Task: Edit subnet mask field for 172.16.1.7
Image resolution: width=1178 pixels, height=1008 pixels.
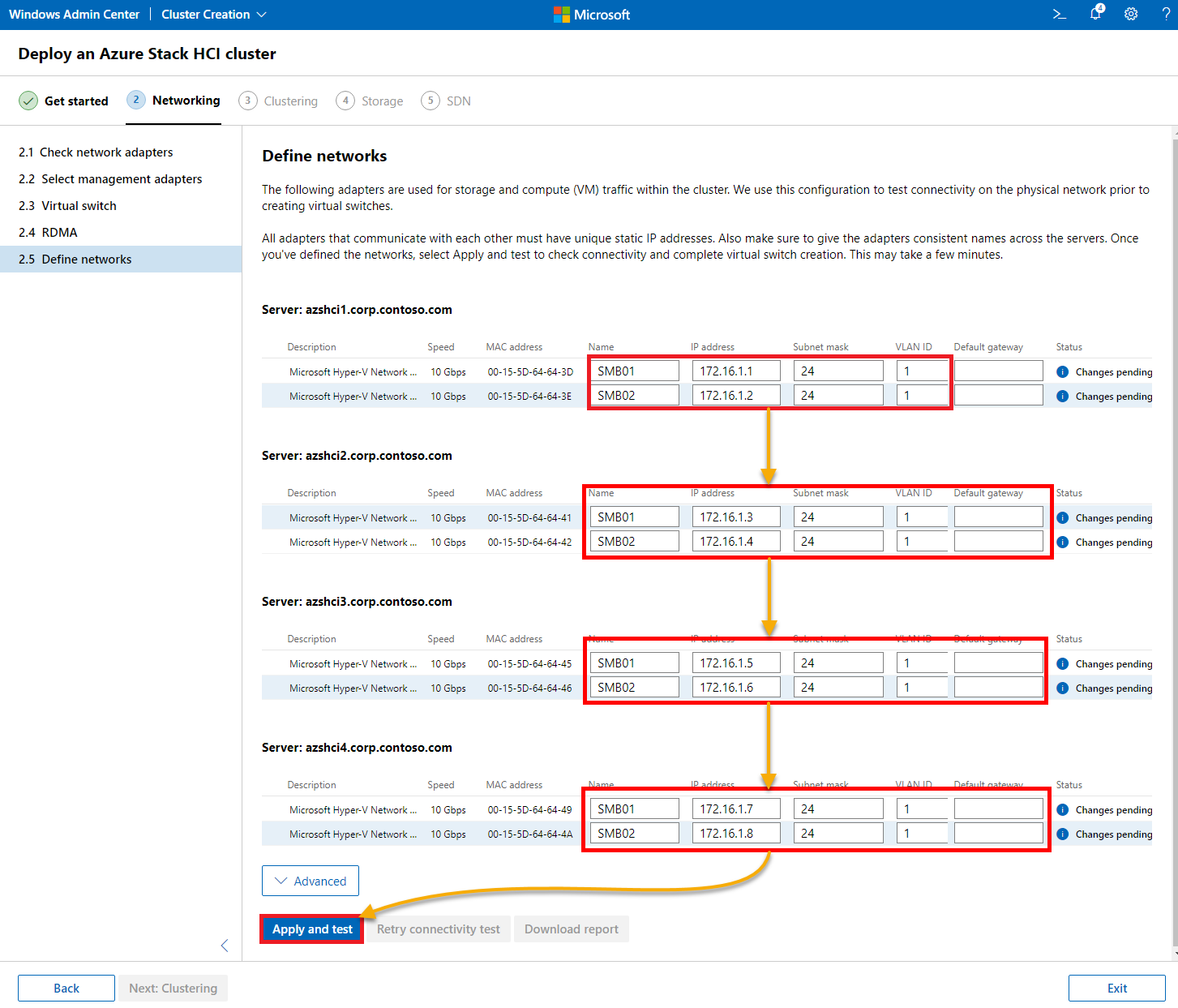Action: click(838, 809)
